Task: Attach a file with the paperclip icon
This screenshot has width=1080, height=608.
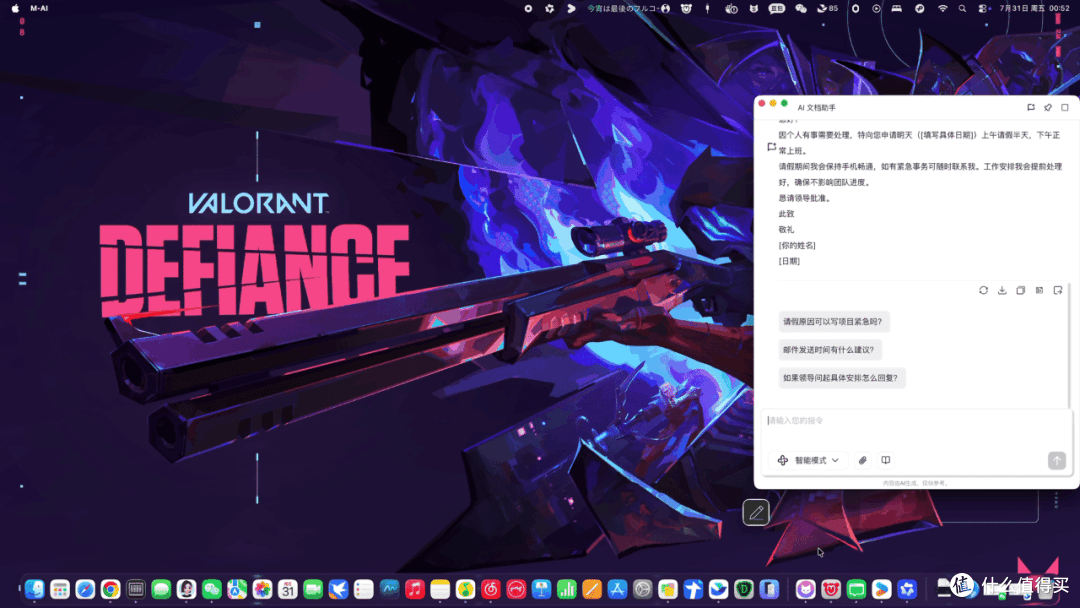Action: [x=862, y=461]
